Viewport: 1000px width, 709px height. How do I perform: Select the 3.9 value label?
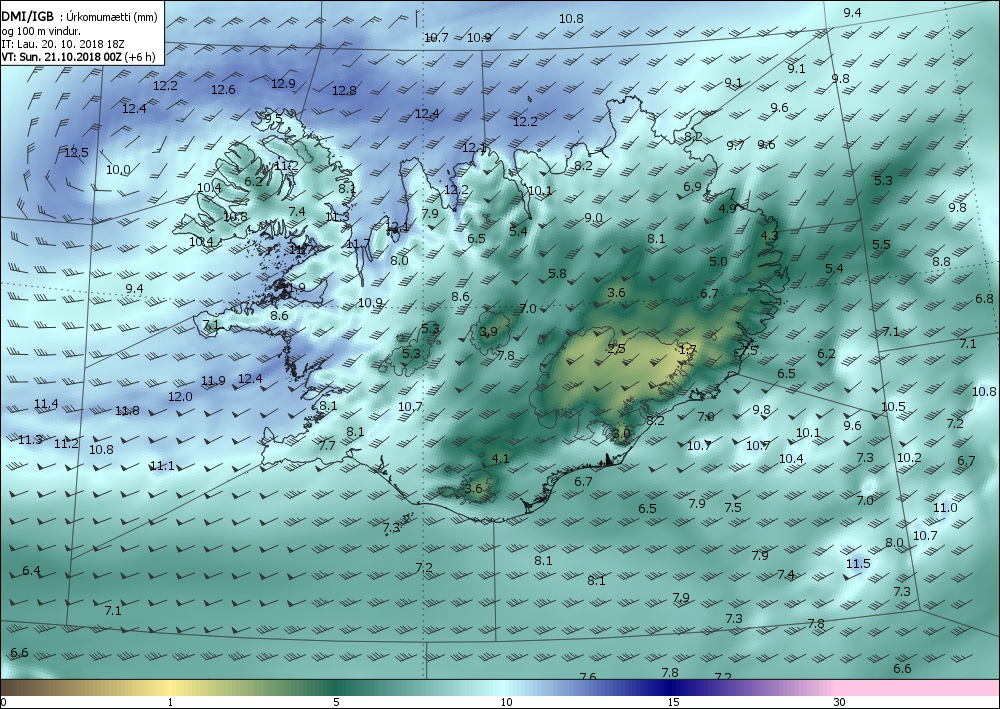pos(489,331)
